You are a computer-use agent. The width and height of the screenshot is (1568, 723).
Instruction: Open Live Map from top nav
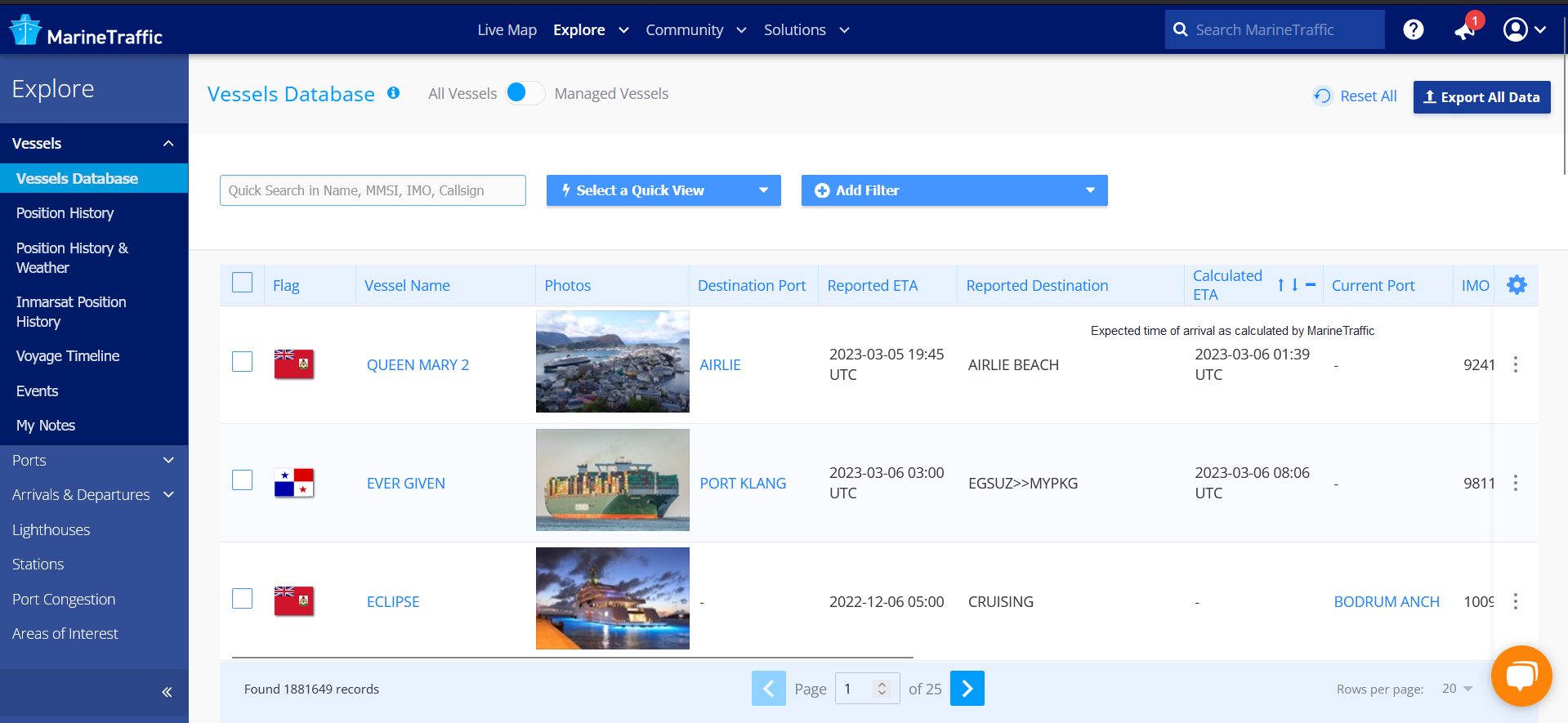[507, 30]
